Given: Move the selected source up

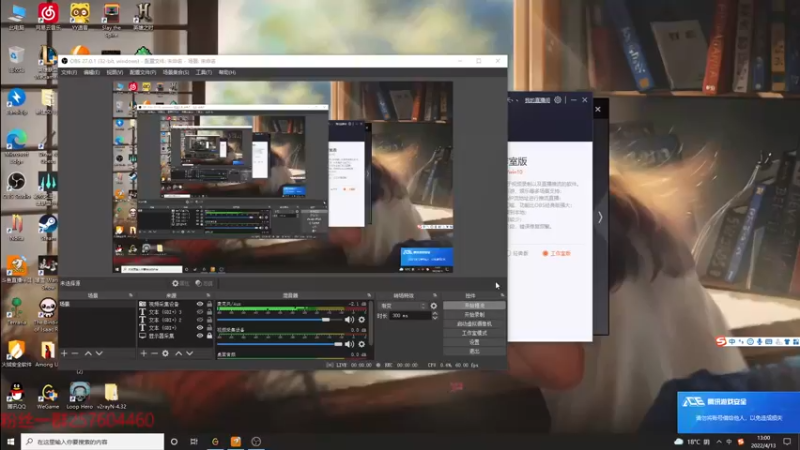Looking at the screenshot, I should pos(179,353).
